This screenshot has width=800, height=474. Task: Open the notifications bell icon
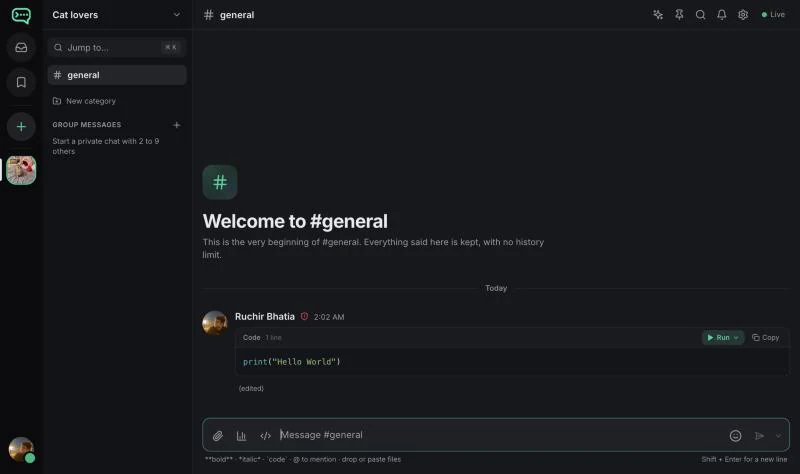[721, 15]
